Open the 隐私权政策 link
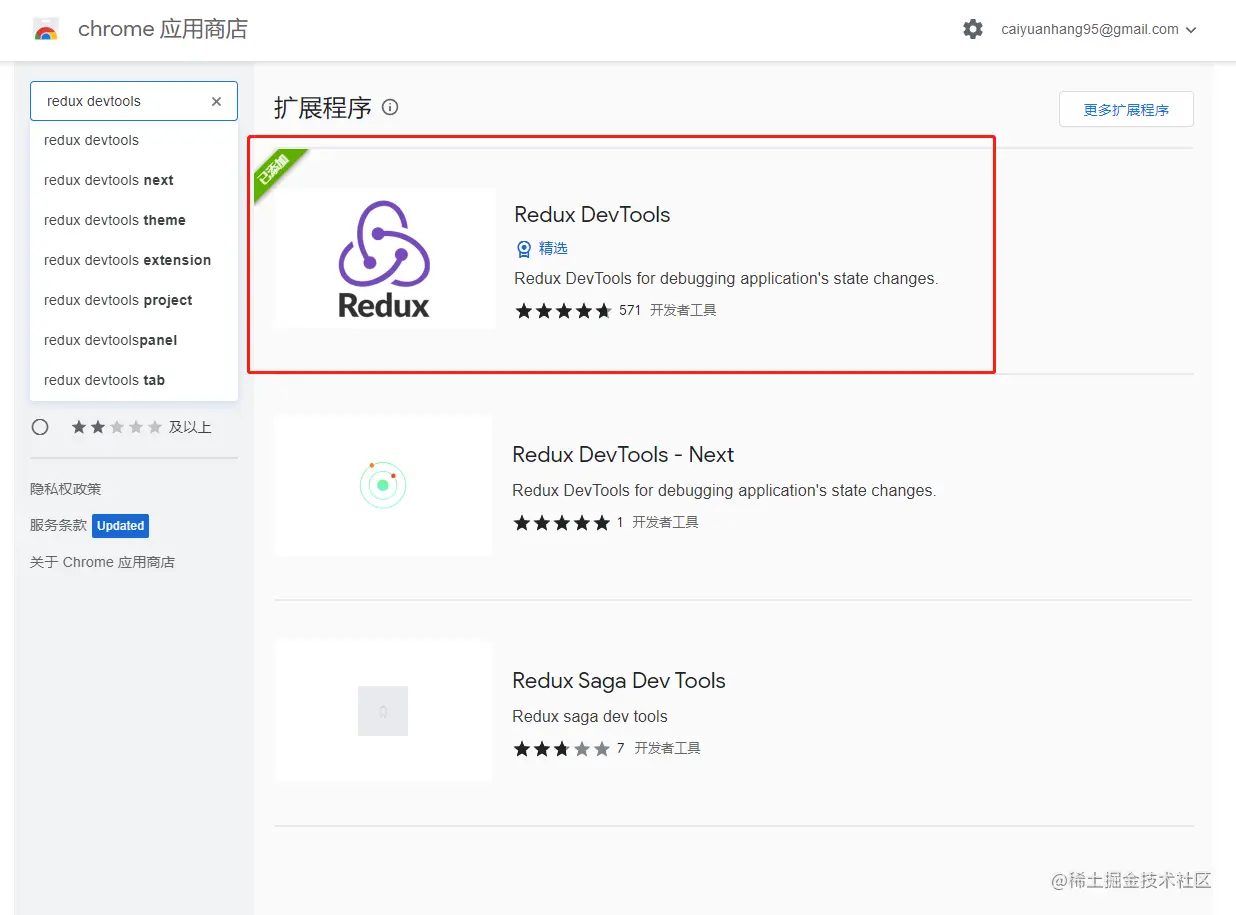 click(66, 489)
